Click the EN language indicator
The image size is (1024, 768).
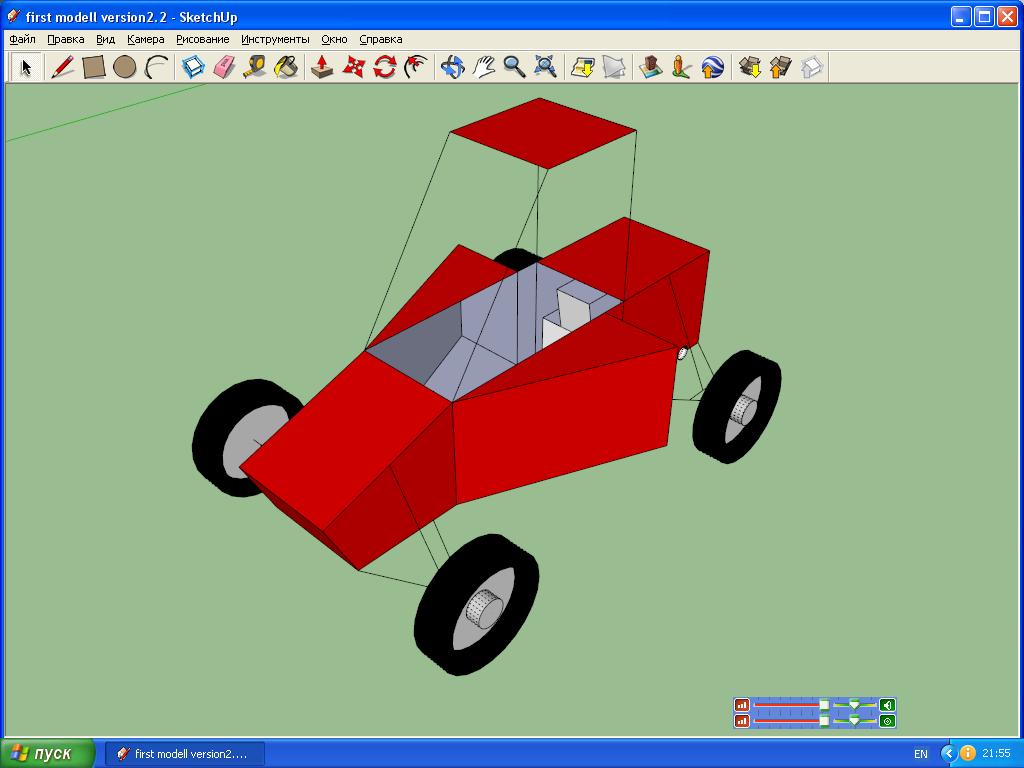tap(921, 754)
